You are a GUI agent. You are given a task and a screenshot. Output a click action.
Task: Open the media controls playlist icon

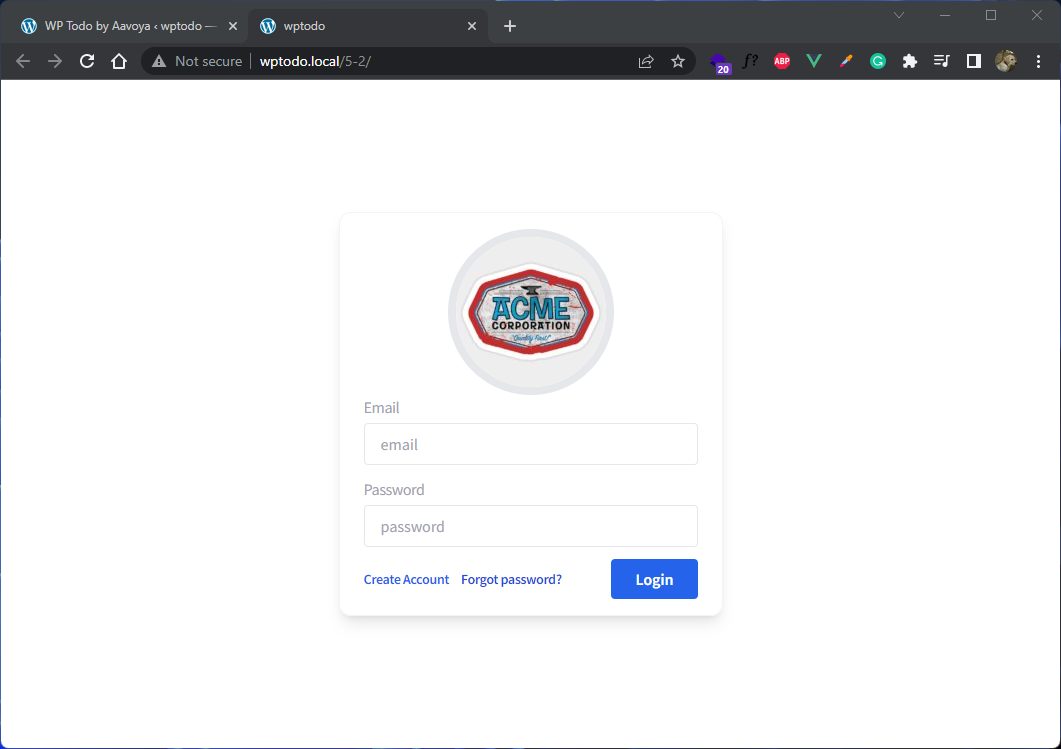[941, 62]
